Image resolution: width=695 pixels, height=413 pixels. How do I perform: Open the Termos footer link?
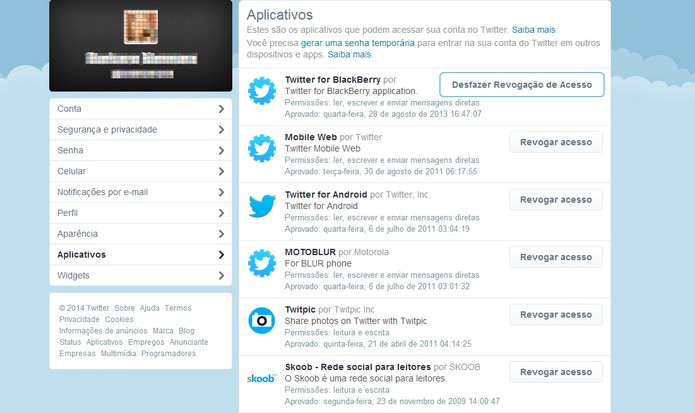tap(178, 308)
